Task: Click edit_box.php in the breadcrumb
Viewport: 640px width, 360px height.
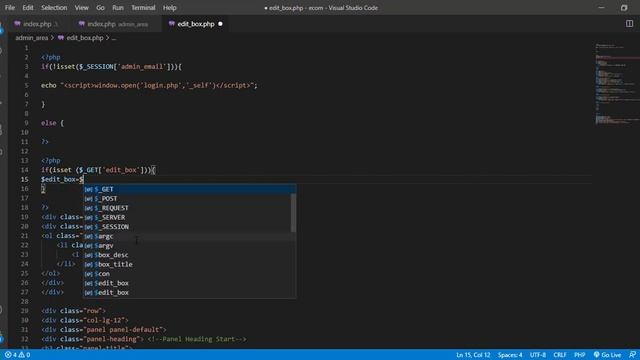Action: click(85, 38)
